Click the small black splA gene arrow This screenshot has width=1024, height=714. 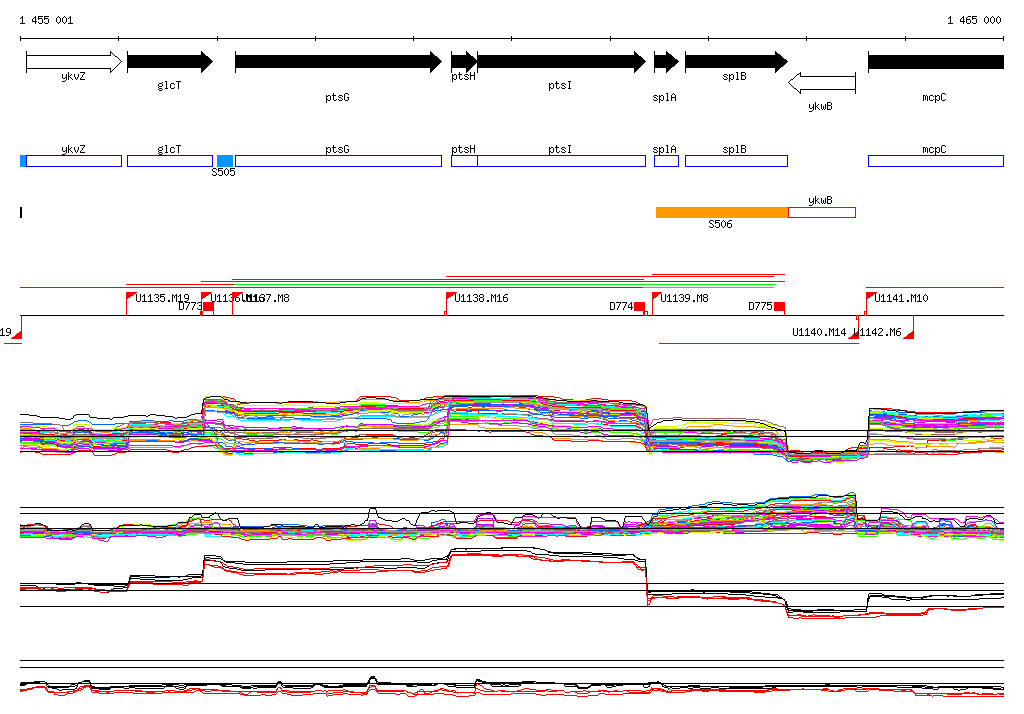coord(667,62)
